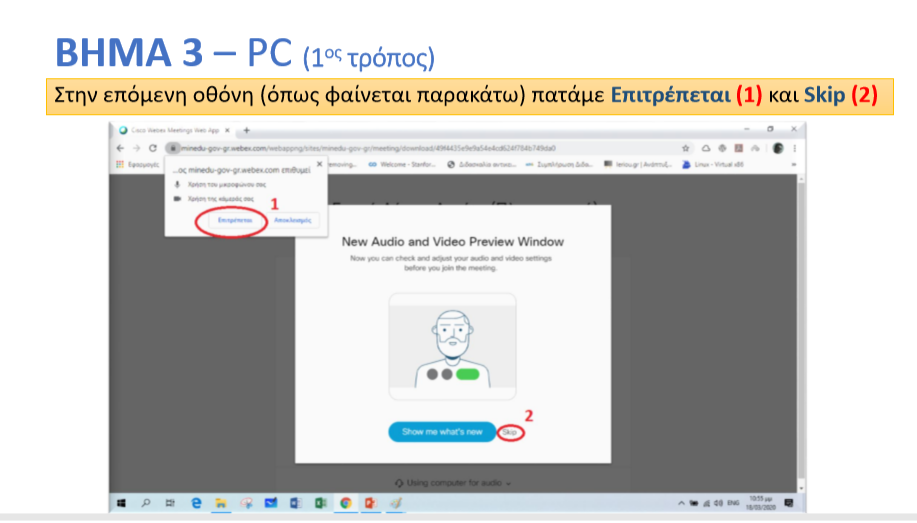The width and height of the screenshot is (917, 523).
Task: Go back with the browser back arrow
Action: [x=120, y=148]
